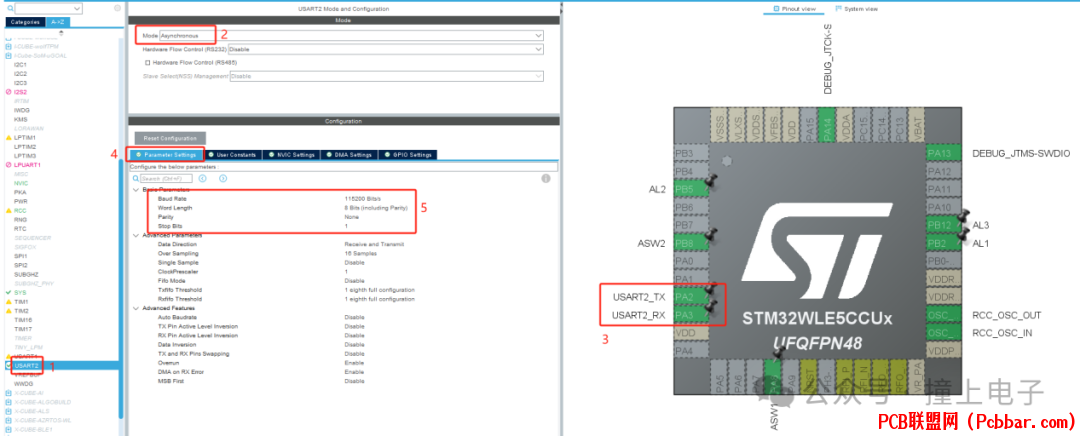Go to previous search result arrow
This screenshot has width=1080, height=436.
click(202, 178)
